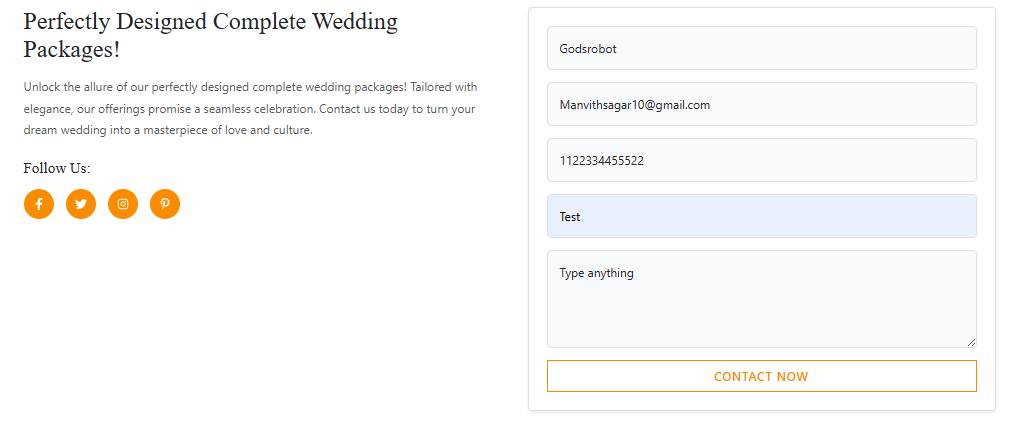Click the 'Follow Us:' label
Viewport: 1014px width, 435px height.
click(x=57, y=168)
